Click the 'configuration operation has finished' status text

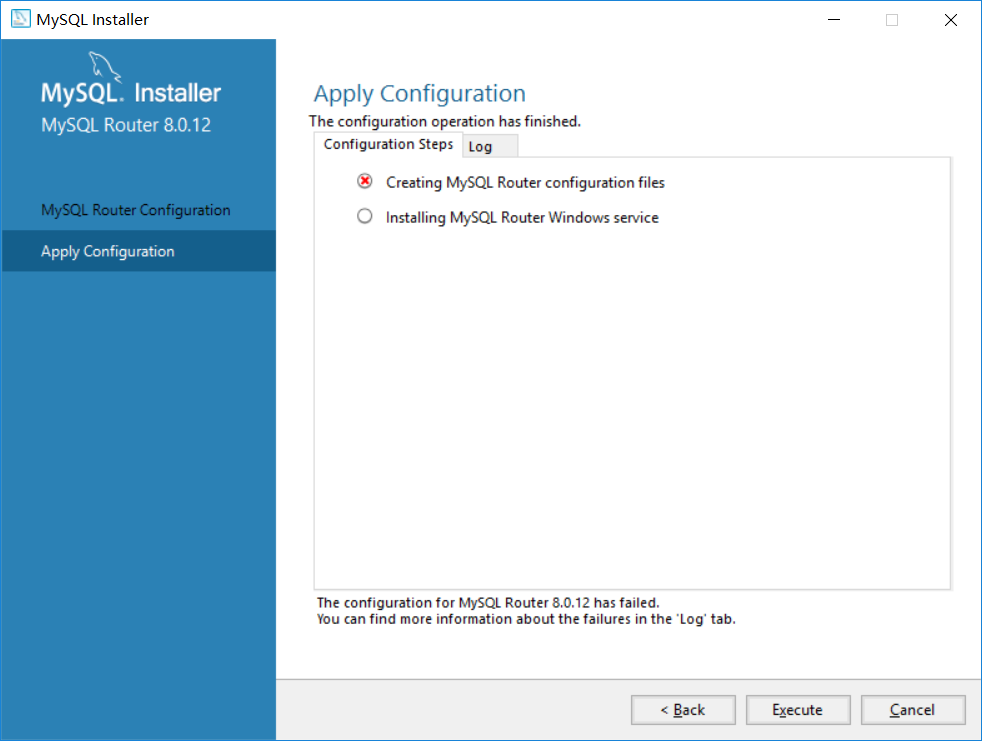pyautogui.click(x=445, y=121)
